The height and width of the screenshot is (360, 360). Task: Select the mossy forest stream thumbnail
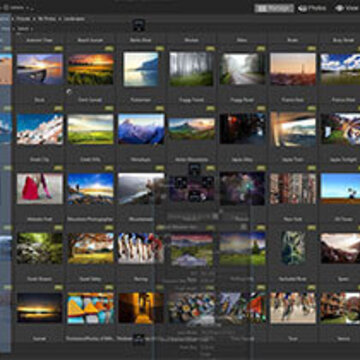point(40,248)
